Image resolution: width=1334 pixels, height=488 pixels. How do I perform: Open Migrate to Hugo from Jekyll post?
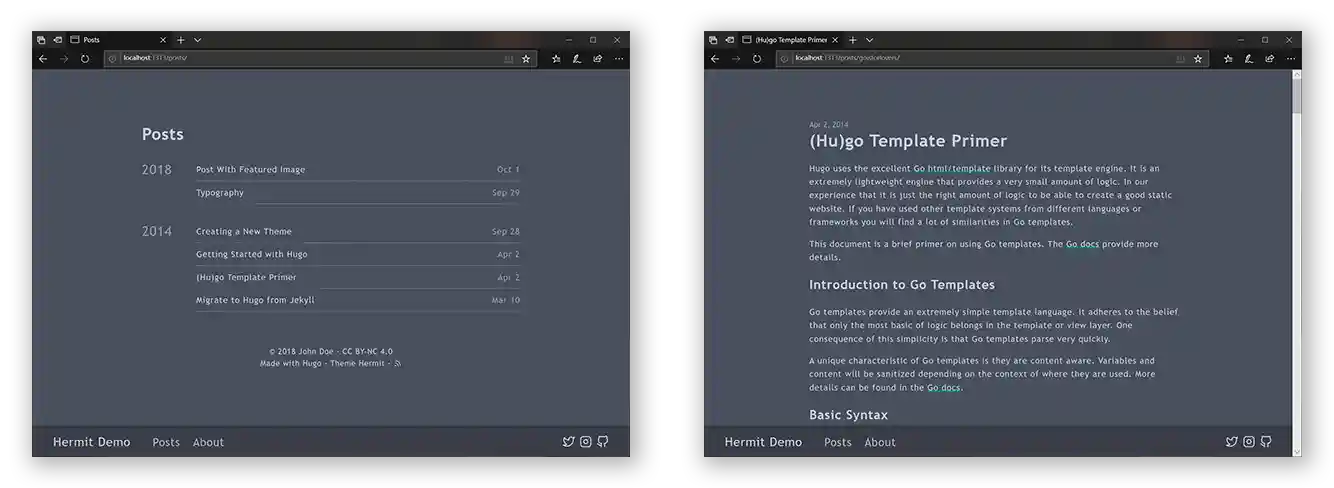click(x=255, y=300)
